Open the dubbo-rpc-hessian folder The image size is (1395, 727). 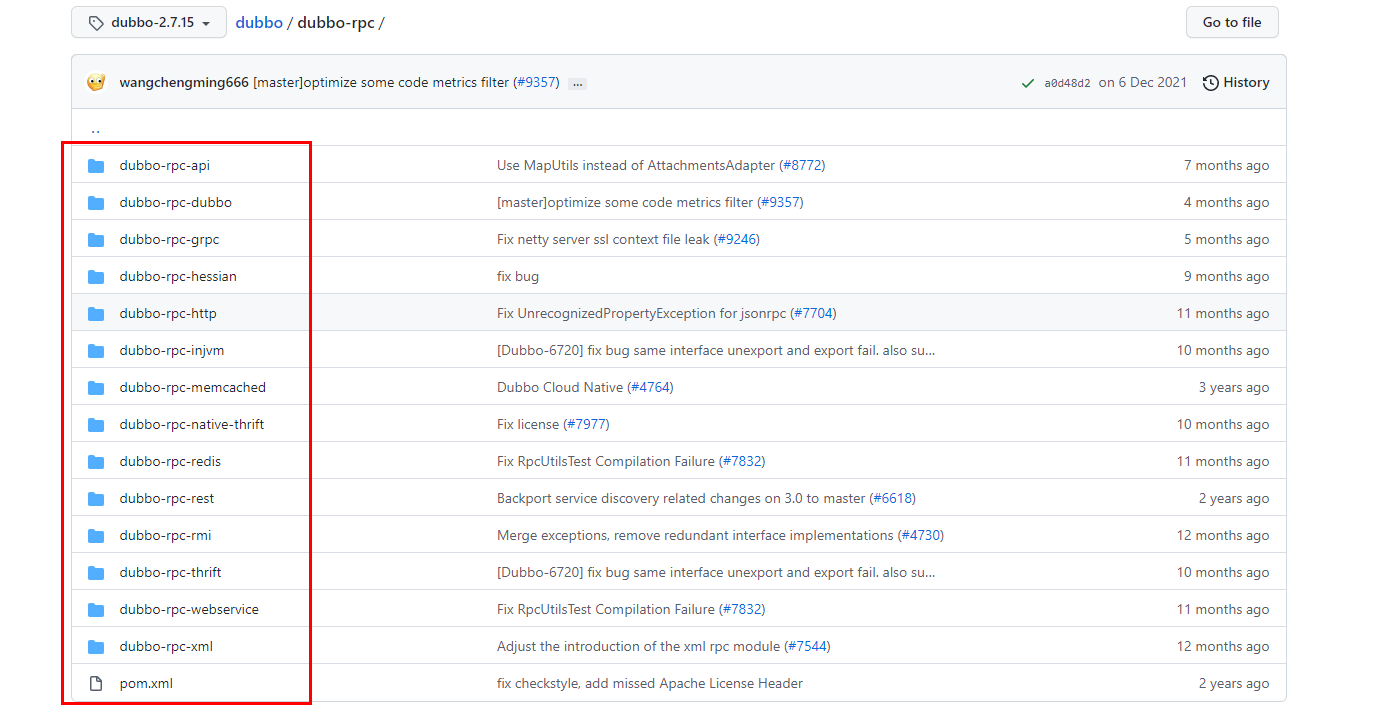coord(178,276)
